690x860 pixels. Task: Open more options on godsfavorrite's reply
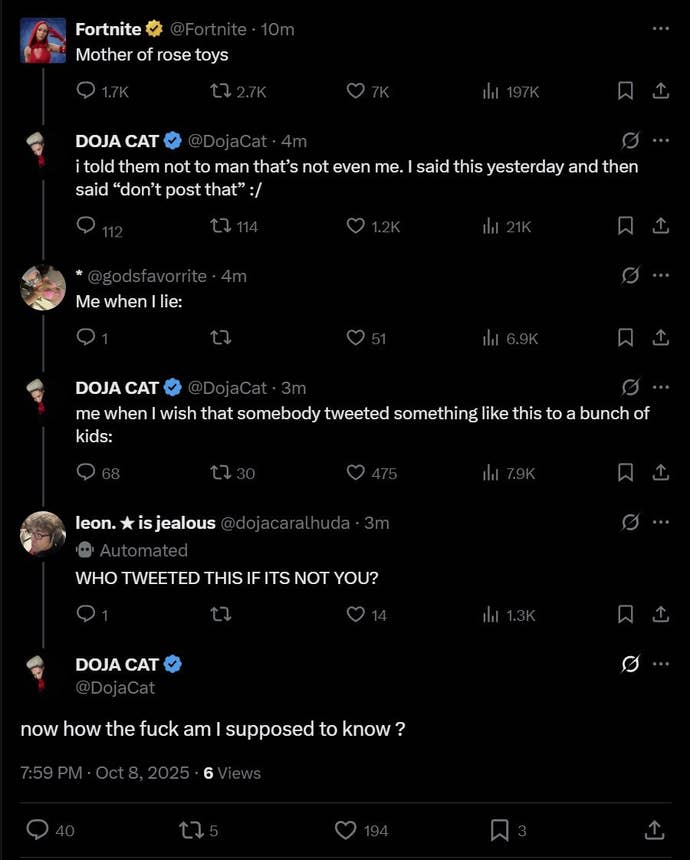(659, 276)
